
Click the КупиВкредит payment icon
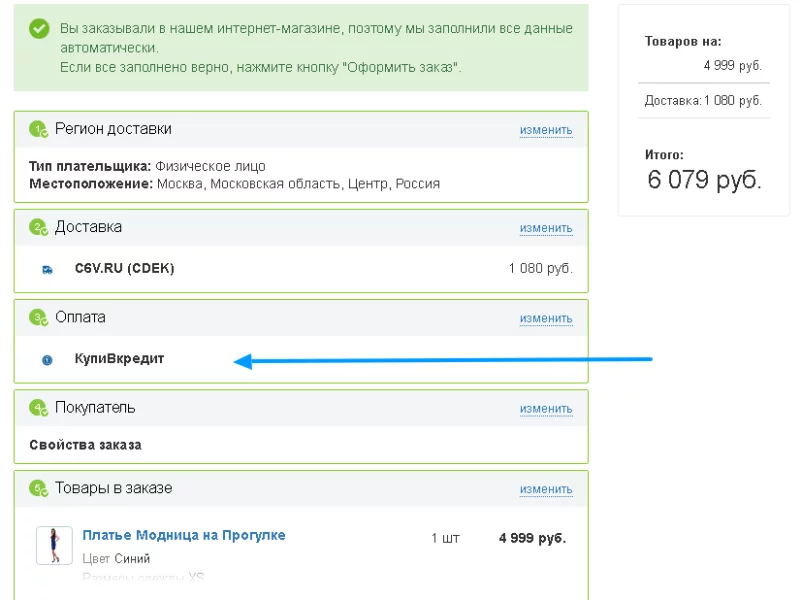click(47, 360)
